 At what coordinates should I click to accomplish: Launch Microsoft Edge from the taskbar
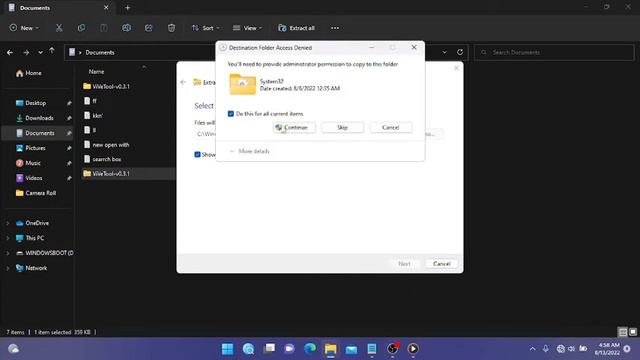[x=310, y=349]
